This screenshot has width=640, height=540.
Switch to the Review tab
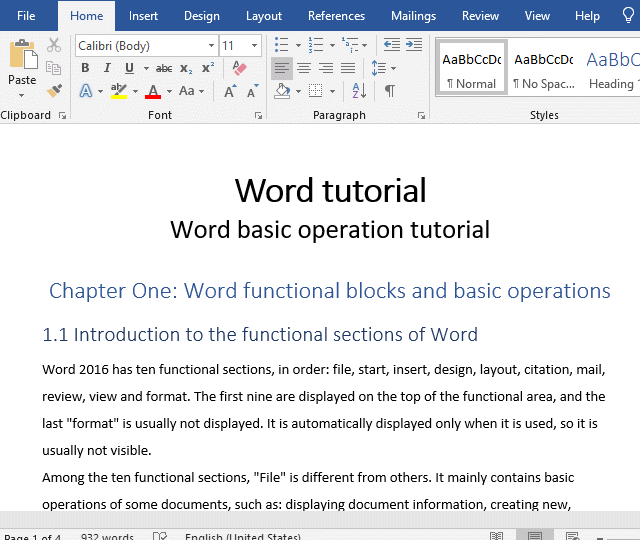(x=480, y=16)
